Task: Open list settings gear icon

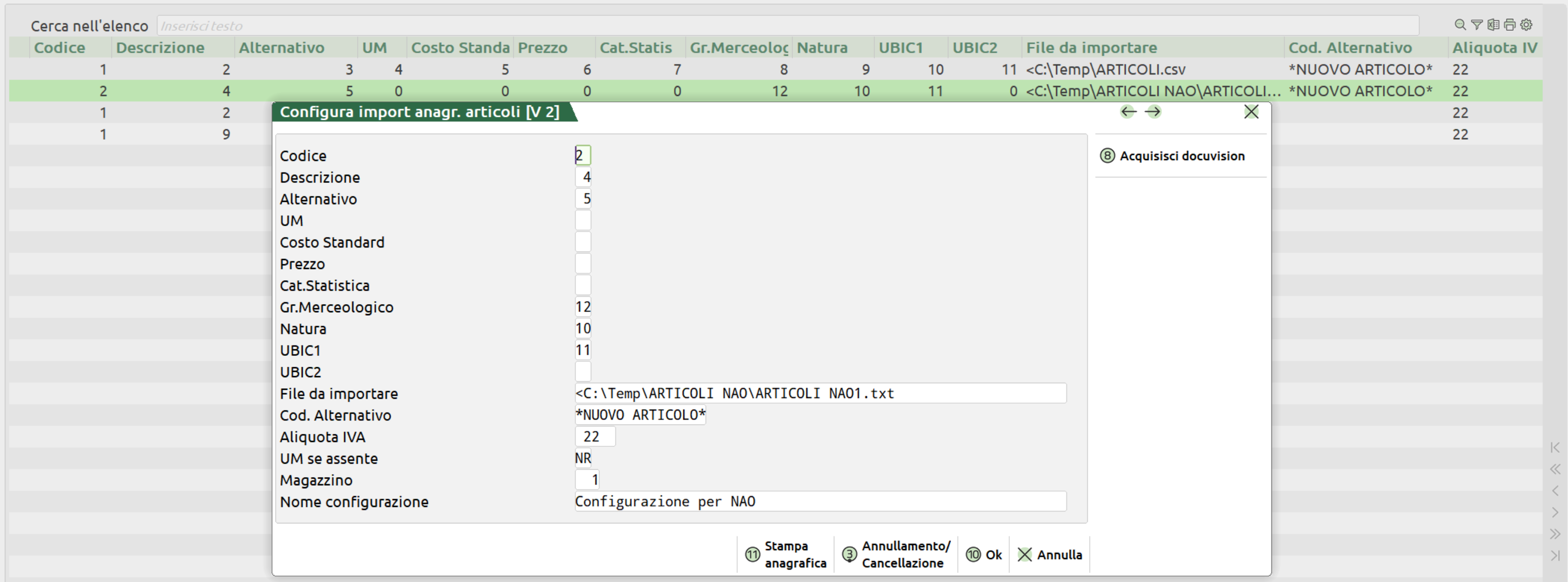Action: coord(1526,25)
